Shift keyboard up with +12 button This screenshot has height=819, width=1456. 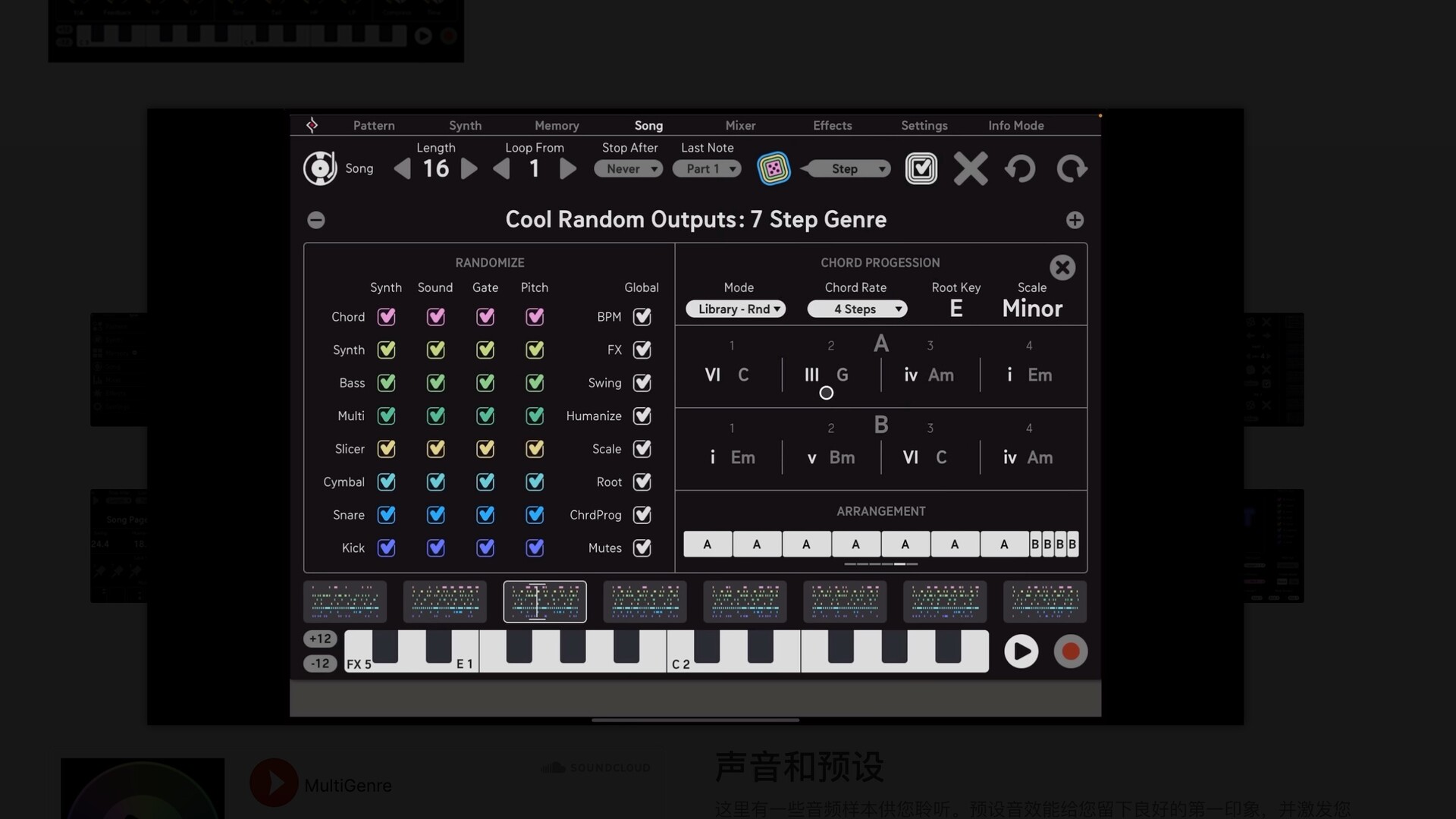click(x=320, y=639)
